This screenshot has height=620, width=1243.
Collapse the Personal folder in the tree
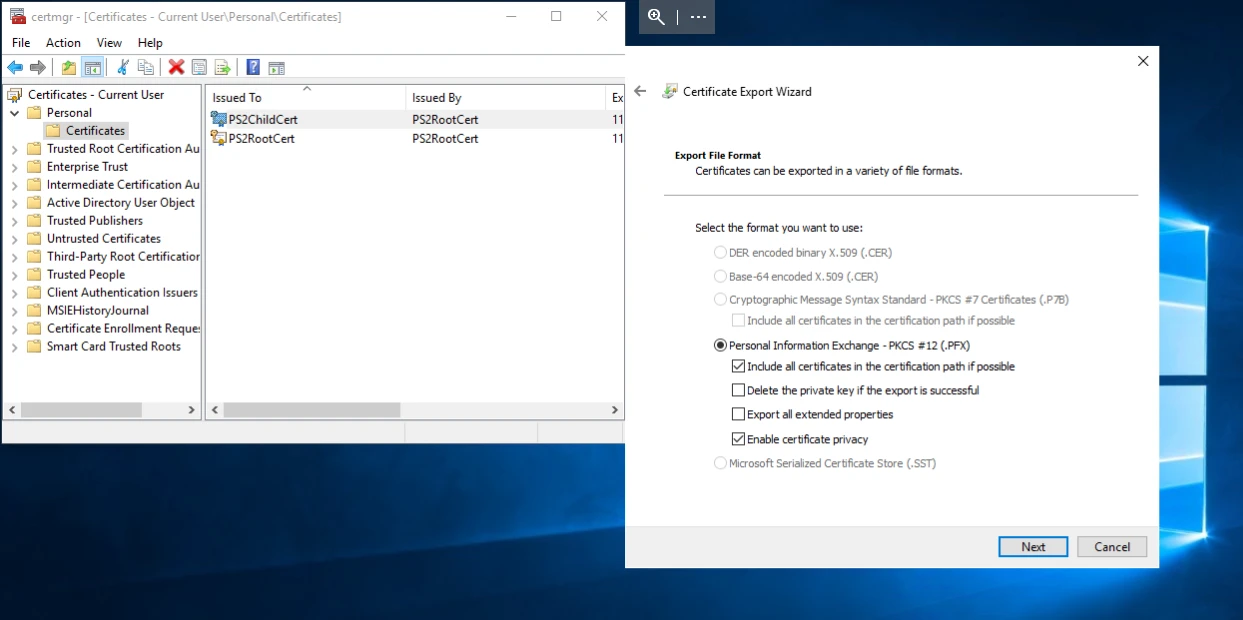pos(13,112)
